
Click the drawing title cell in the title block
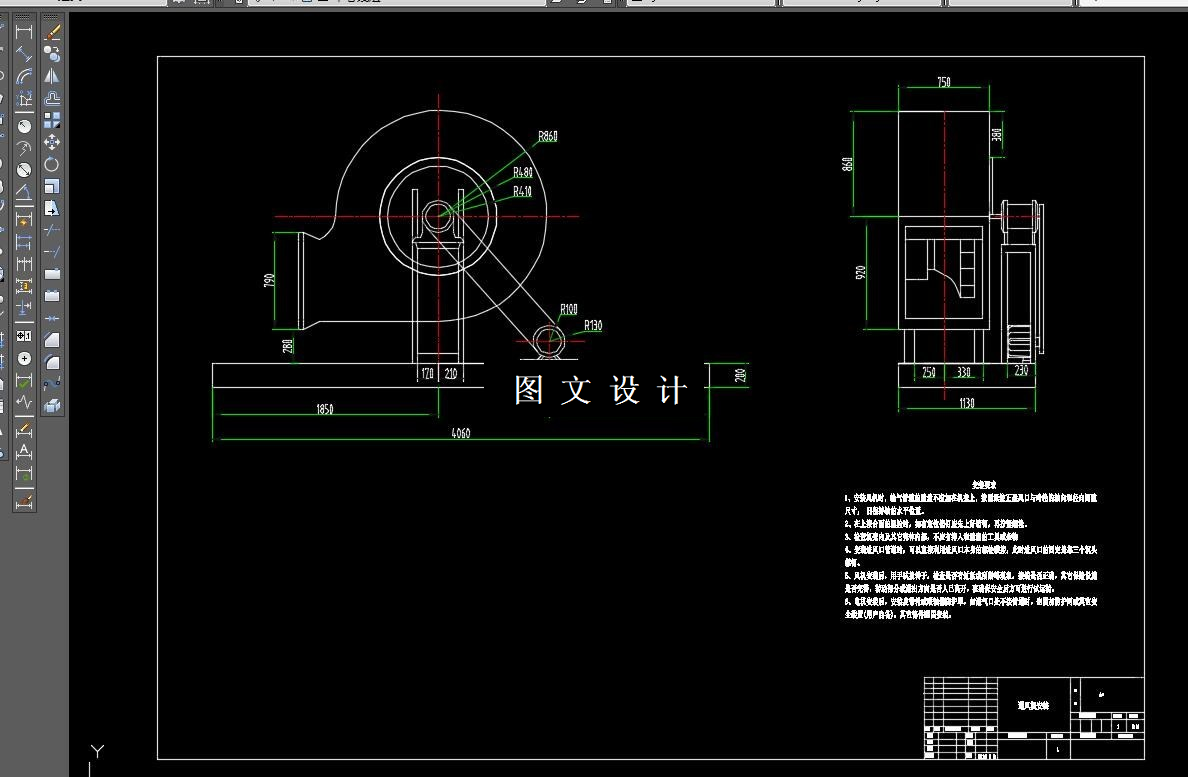tap(1033, 705)
